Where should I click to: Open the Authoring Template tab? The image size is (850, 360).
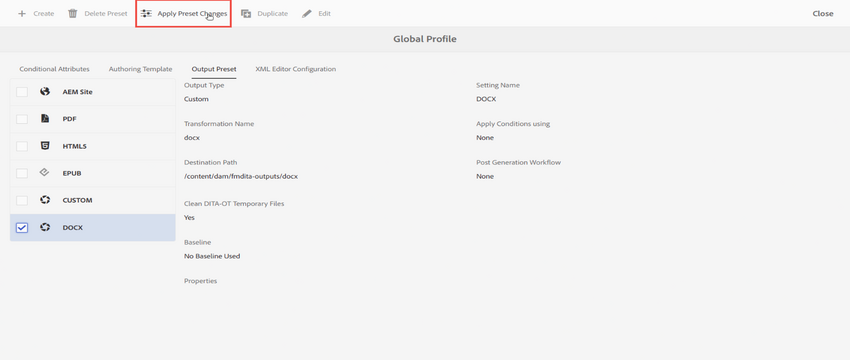point(140,69)
